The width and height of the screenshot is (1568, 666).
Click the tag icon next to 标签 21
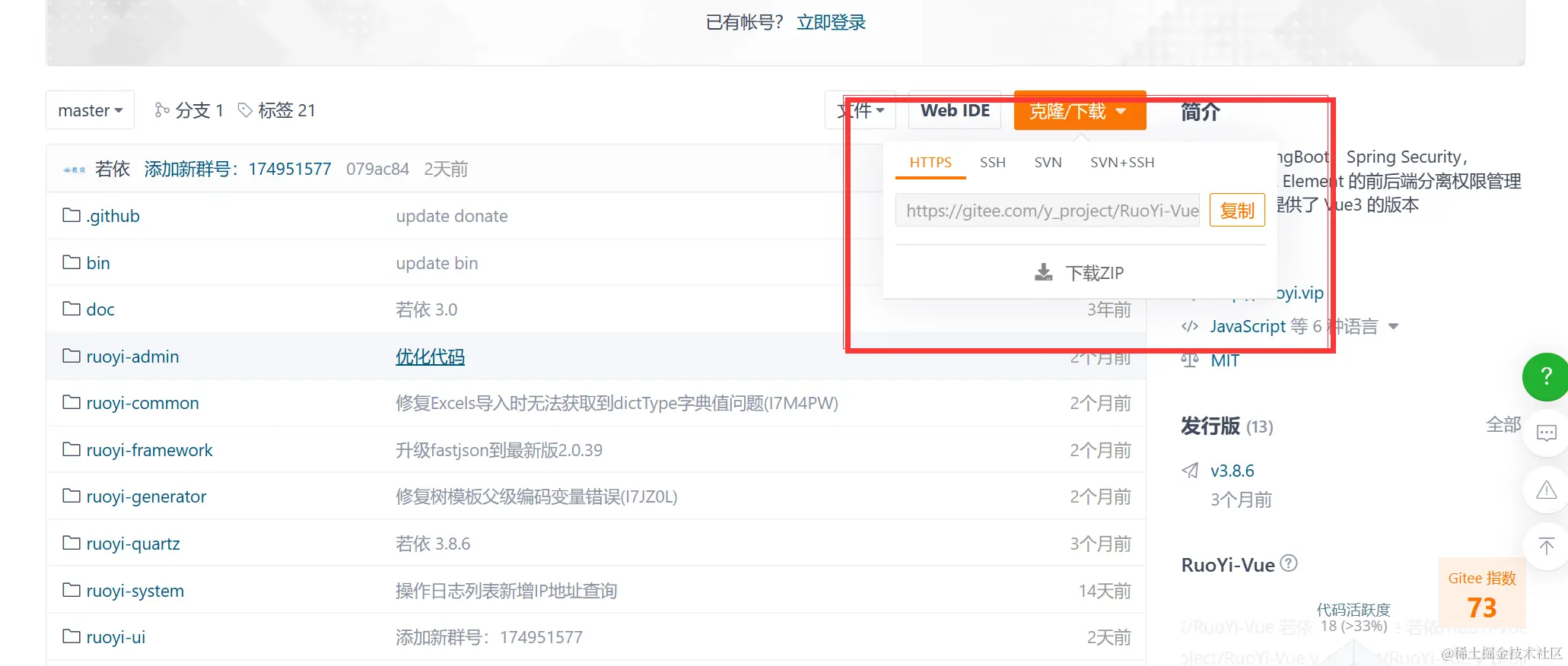(x=245, y=110)
